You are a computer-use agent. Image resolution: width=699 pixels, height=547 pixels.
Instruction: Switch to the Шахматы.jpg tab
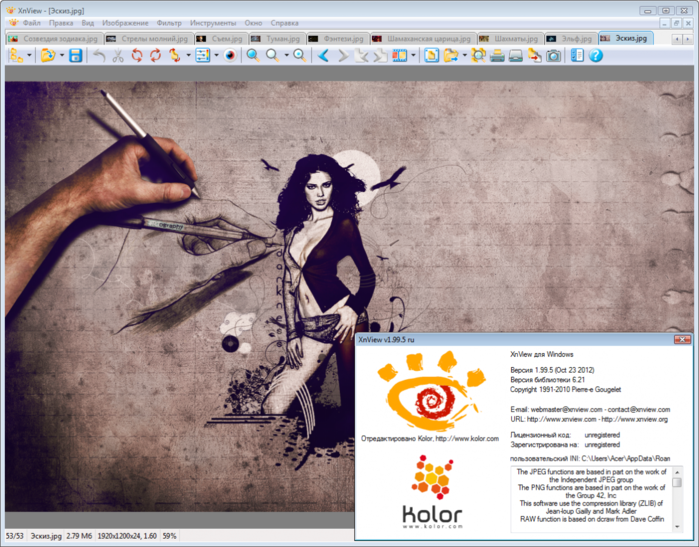click(511, 39)
